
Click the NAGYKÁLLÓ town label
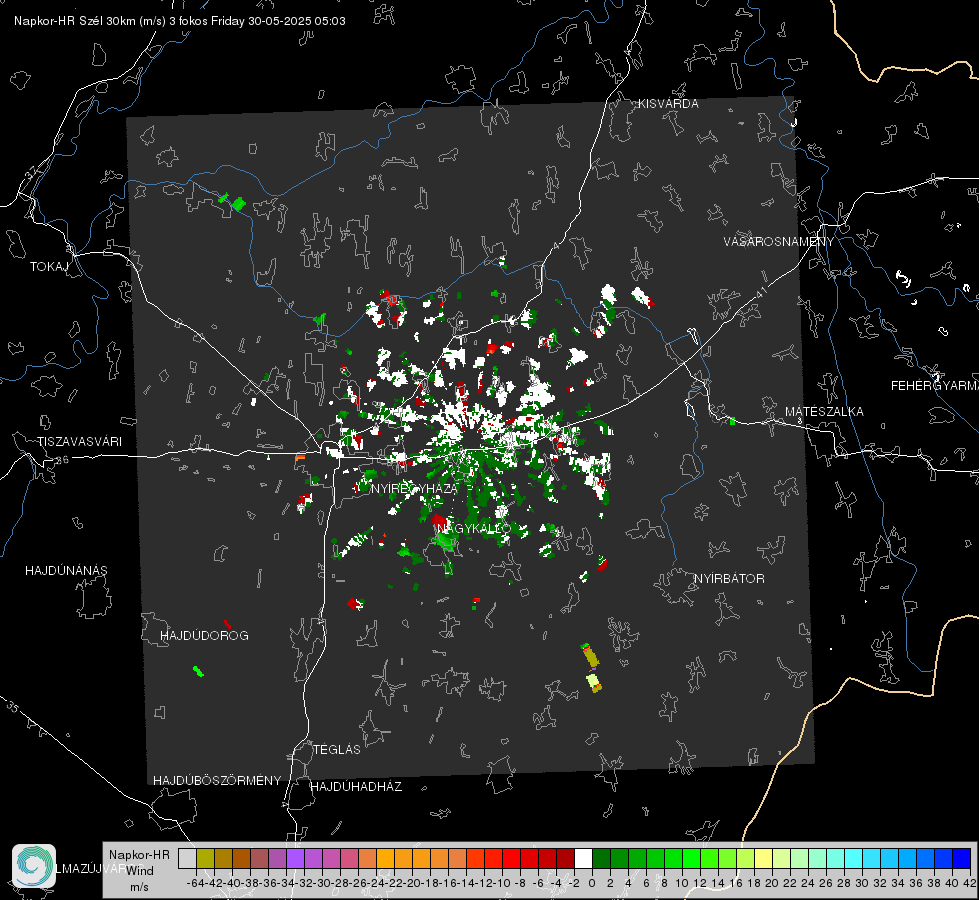click(x=474, y=528)
